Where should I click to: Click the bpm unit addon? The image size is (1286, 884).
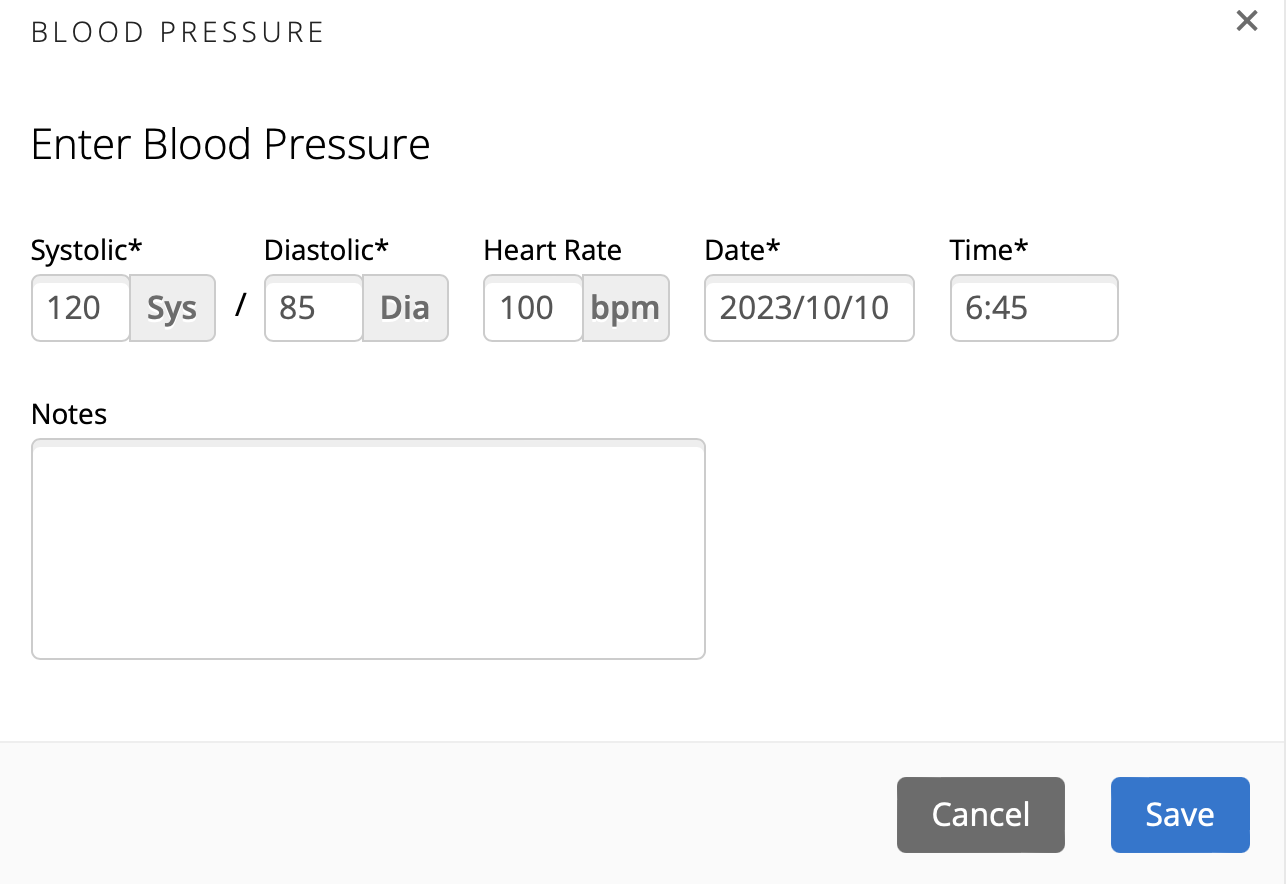(625, 308)
